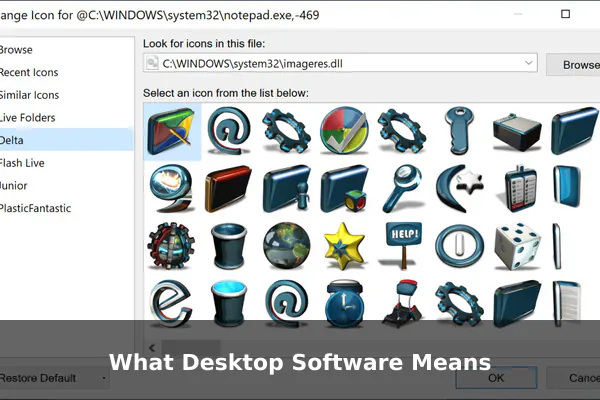Select the yellow star icon
Image resolution: width=600 pixels, height=400 pixels.
(x=344, y=246)
